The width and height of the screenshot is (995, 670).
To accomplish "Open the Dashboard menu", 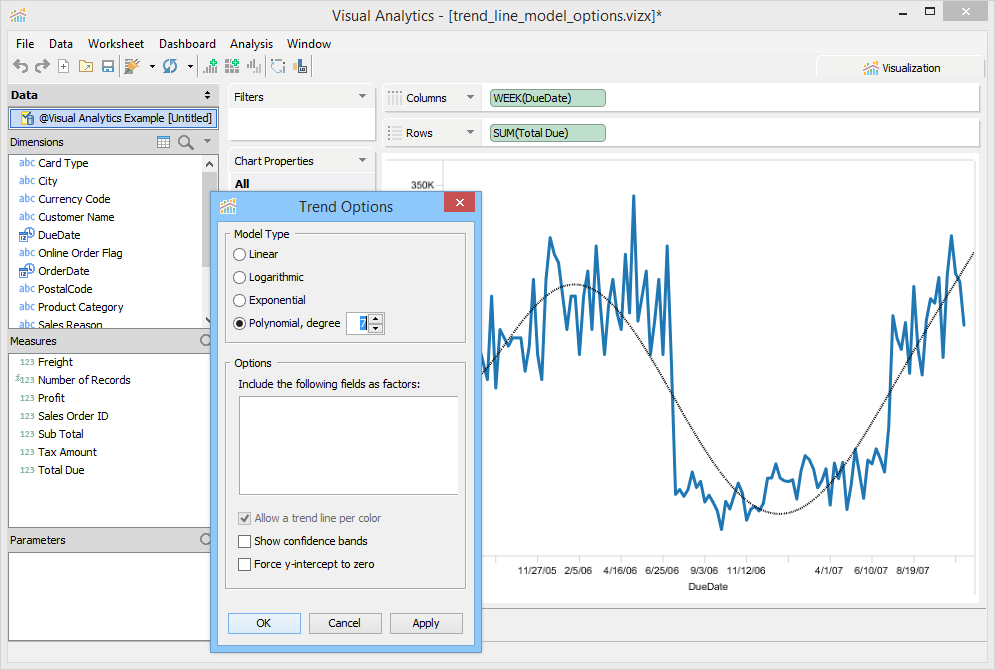I will (x=187, y=44).
